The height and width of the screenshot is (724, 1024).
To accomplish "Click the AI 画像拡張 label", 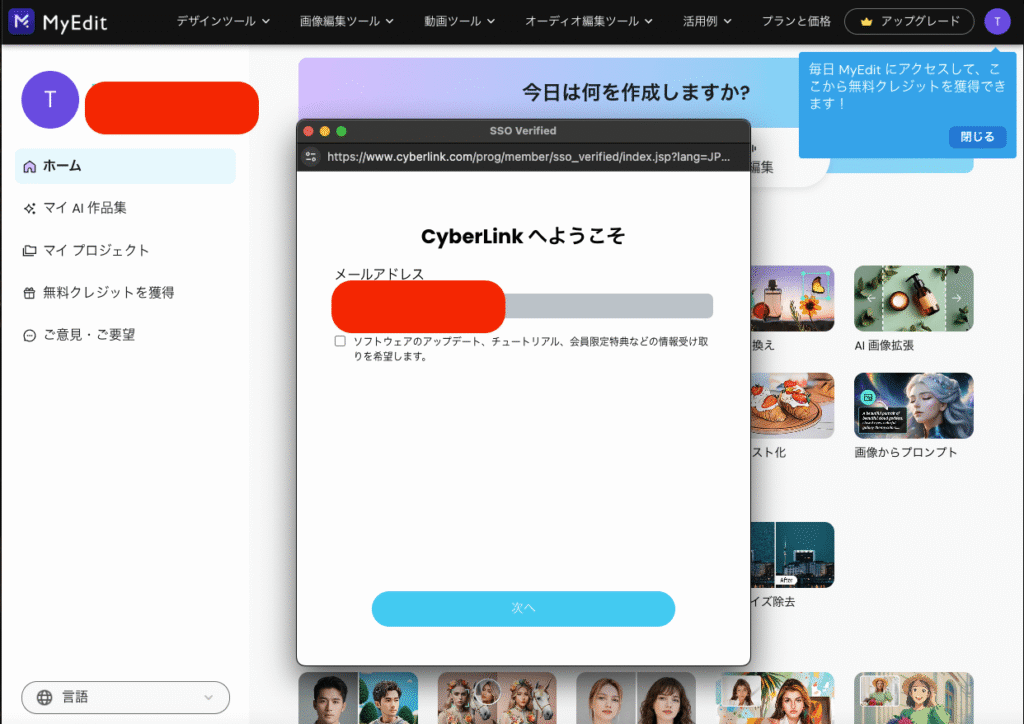I will (884, 345).
